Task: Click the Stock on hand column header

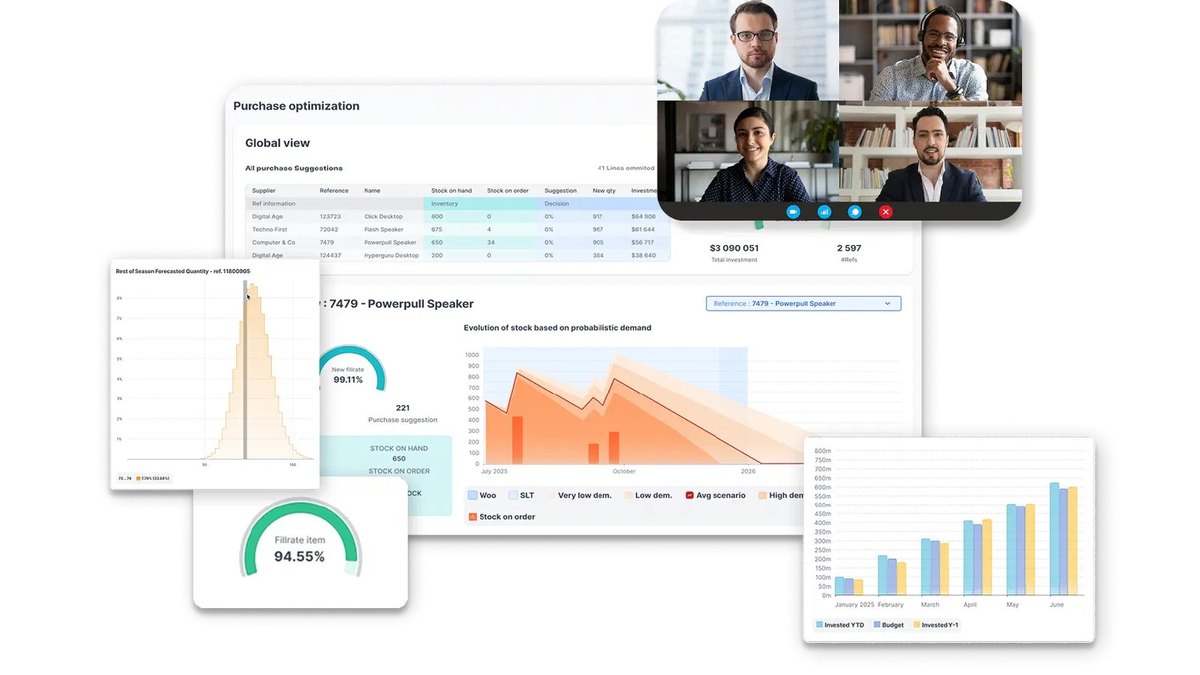Action: (x=451, y=190)
